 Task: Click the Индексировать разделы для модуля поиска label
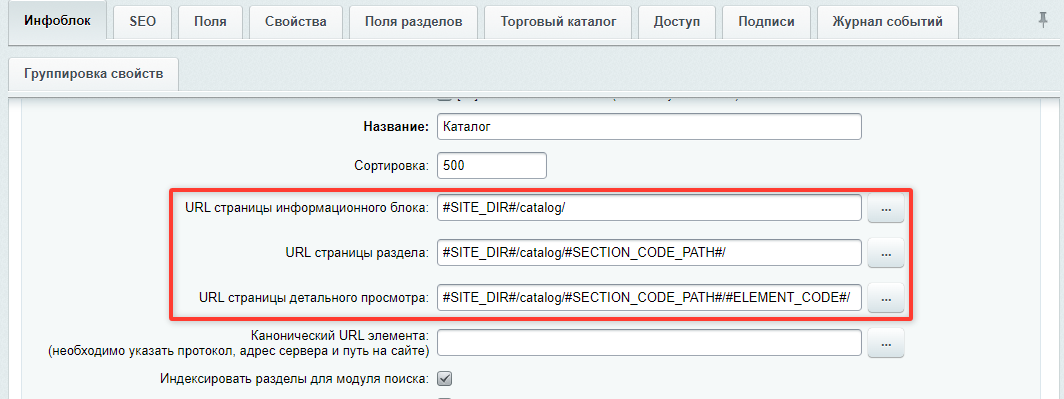click(294, 378)
